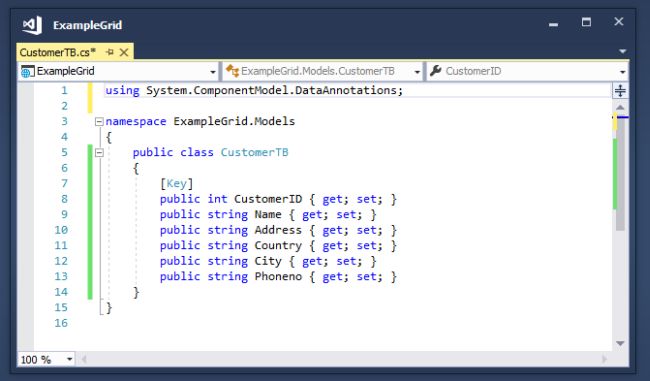
Task: Click the horizontal scrollbar left arrow
Action: click(84, 359)
